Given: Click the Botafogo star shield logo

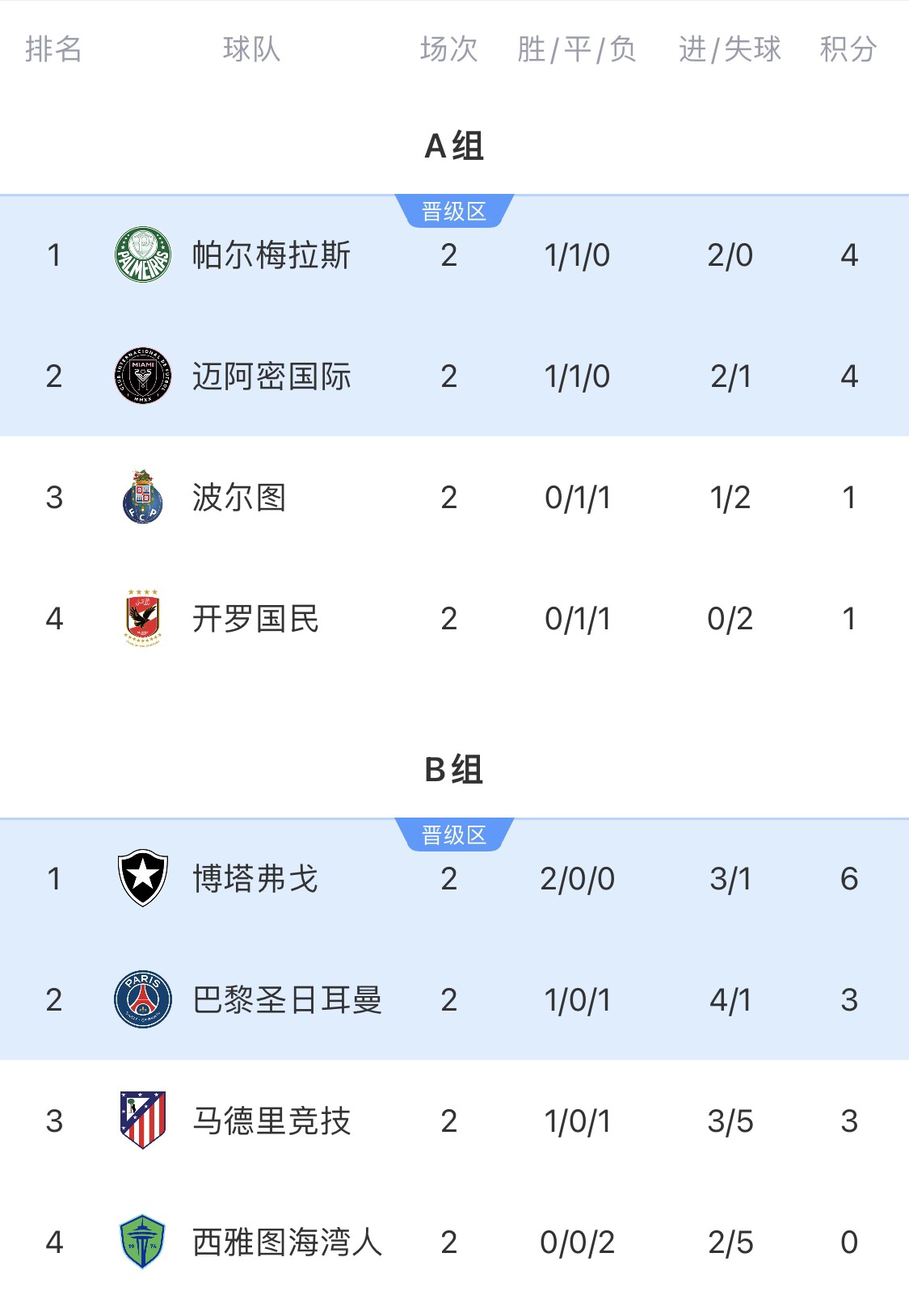Looking at the screenshot, I should 143,878.
